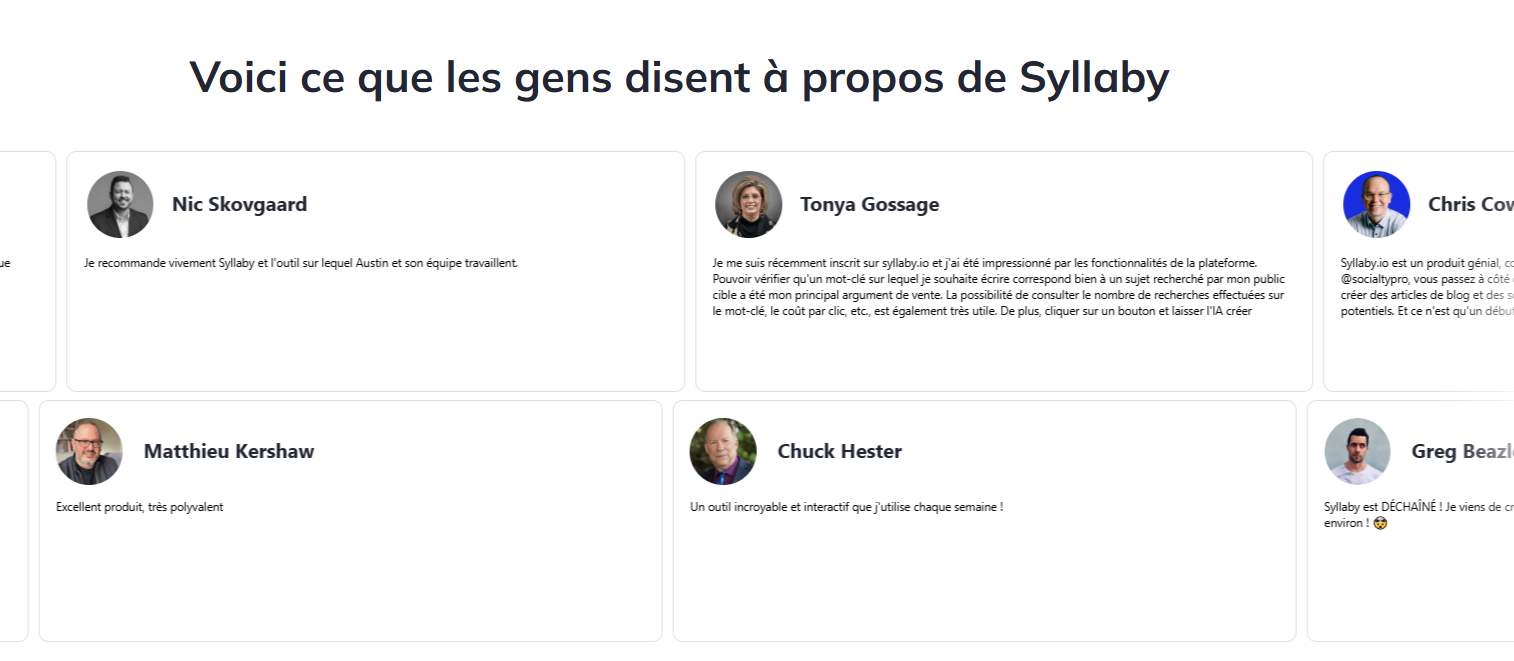Click Nic's testimonial recommending Syllaby
The image size is (1514, 661).
[300, 263]
